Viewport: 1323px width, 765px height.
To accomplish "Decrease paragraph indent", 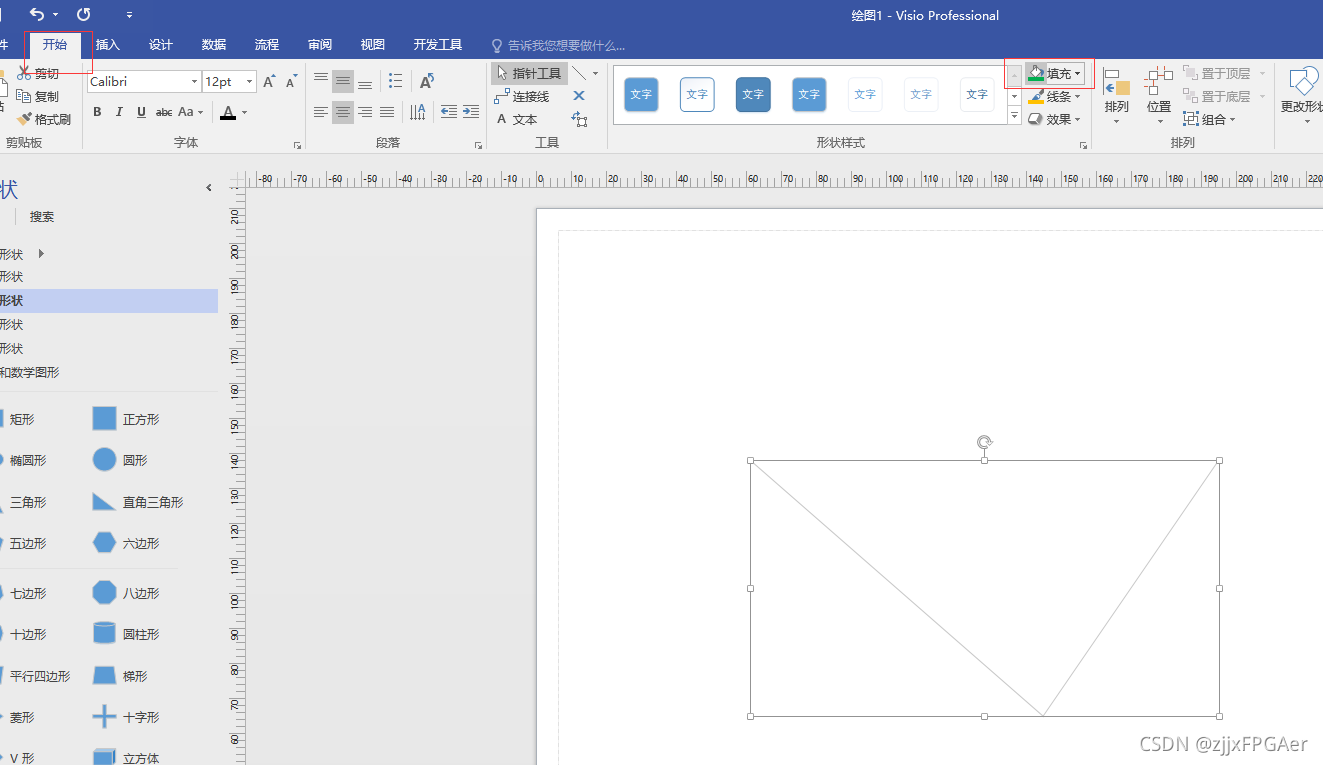I will click(448, 112).
